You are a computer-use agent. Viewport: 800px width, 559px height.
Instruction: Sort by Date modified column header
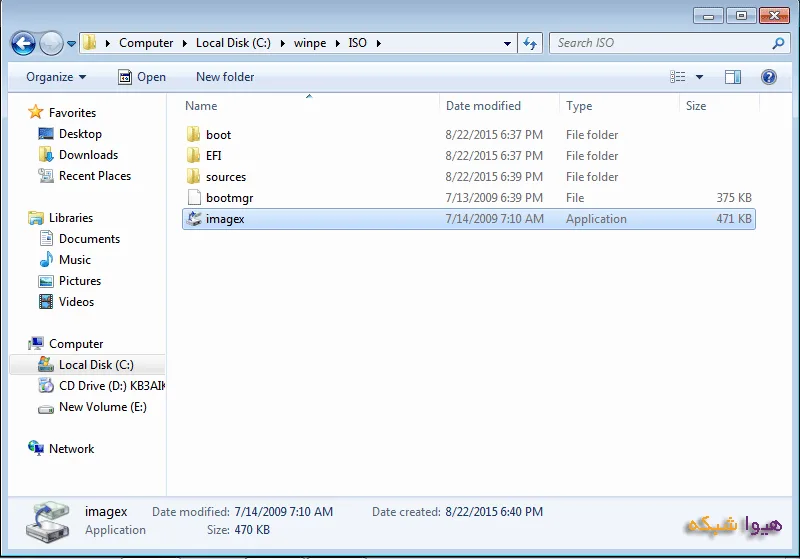tap(483, 106)
